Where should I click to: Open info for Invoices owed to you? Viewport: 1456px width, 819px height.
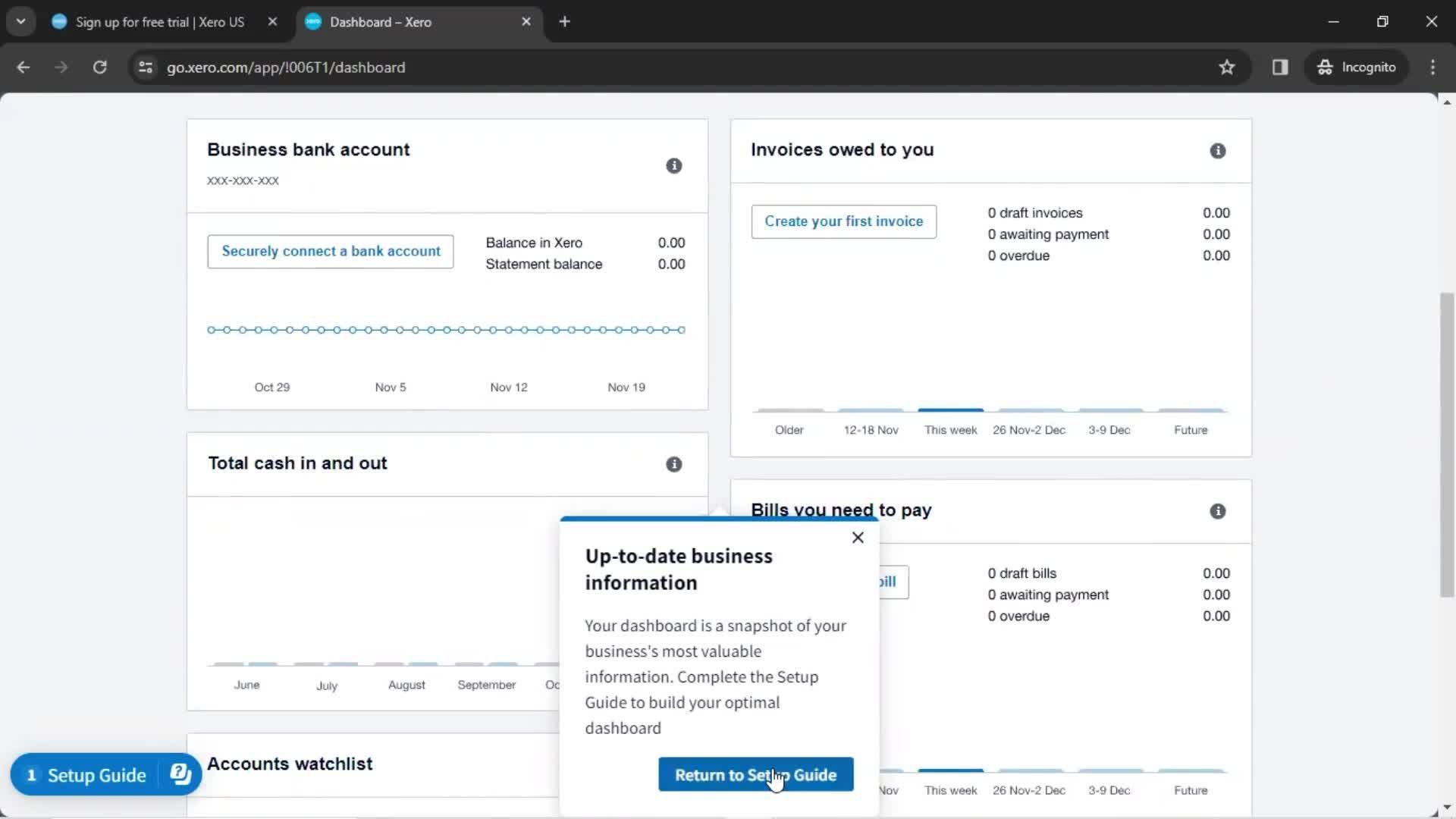(x=1217, y=150)
